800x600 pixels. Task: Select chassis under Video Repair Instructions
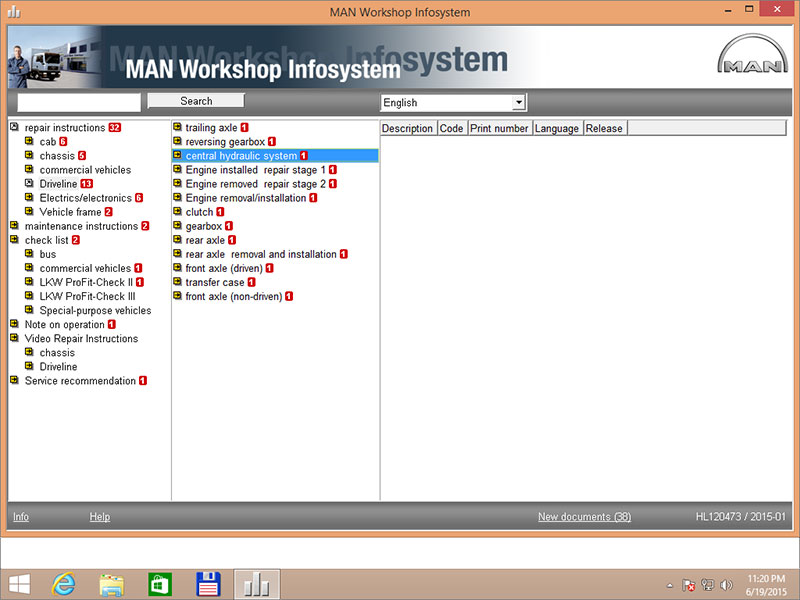click(x=57, y=353)
